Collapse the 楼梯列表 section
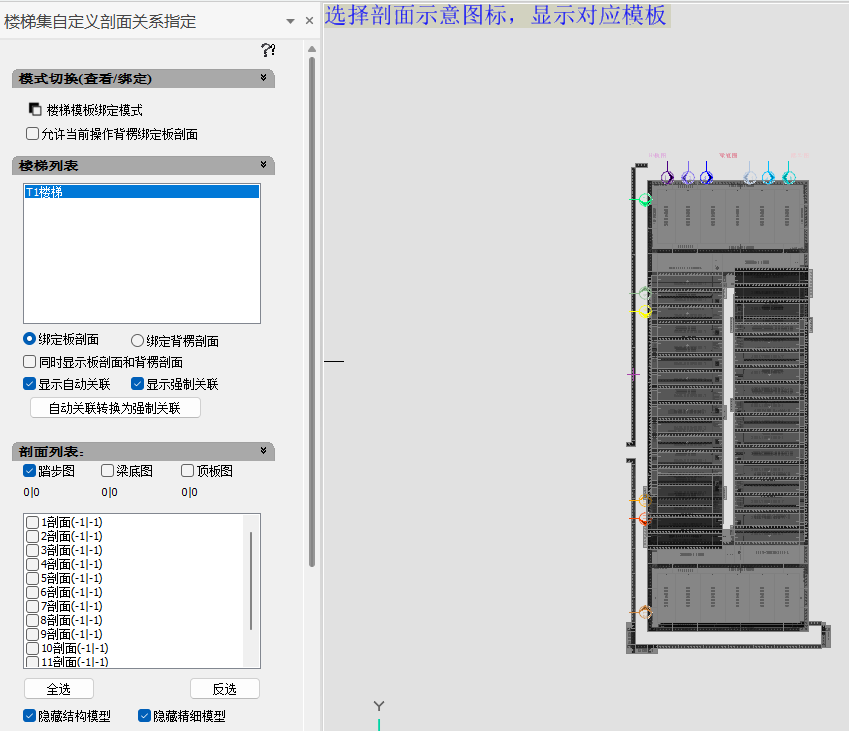The image size is (849, 731). 264,165
